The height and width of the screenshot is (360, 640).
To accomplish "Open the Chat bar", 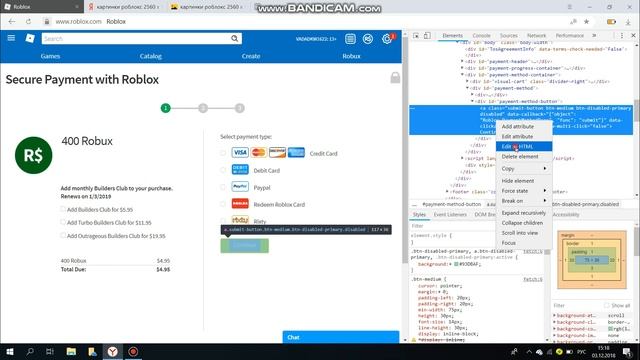I will pos(340,337).
